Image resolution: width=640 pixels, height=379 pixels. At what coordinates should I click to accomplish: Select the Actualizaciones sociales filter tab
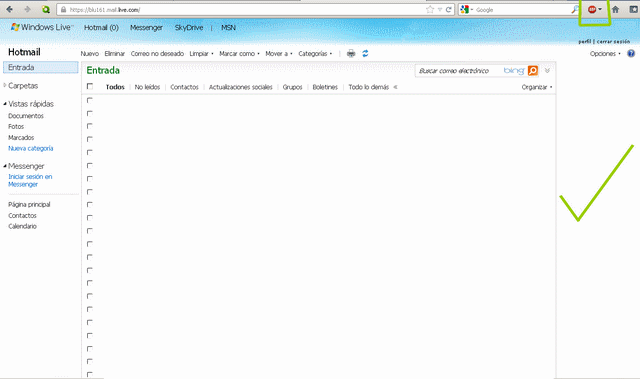(240, 87)
